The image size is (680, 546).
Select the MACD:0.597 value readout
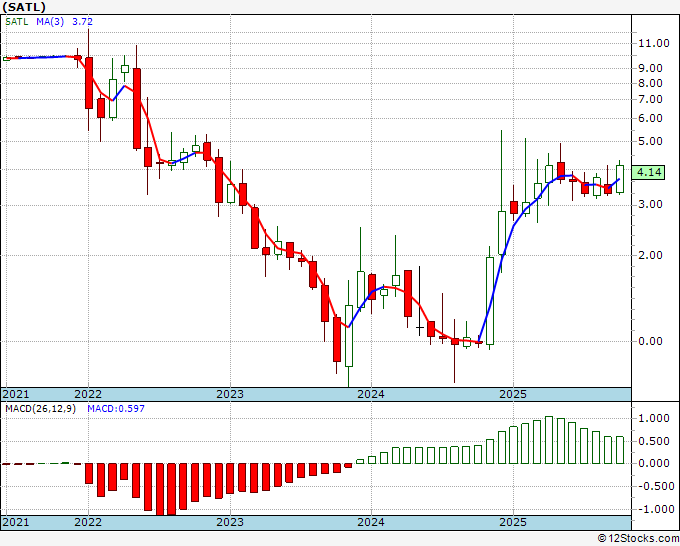point(116,409)
